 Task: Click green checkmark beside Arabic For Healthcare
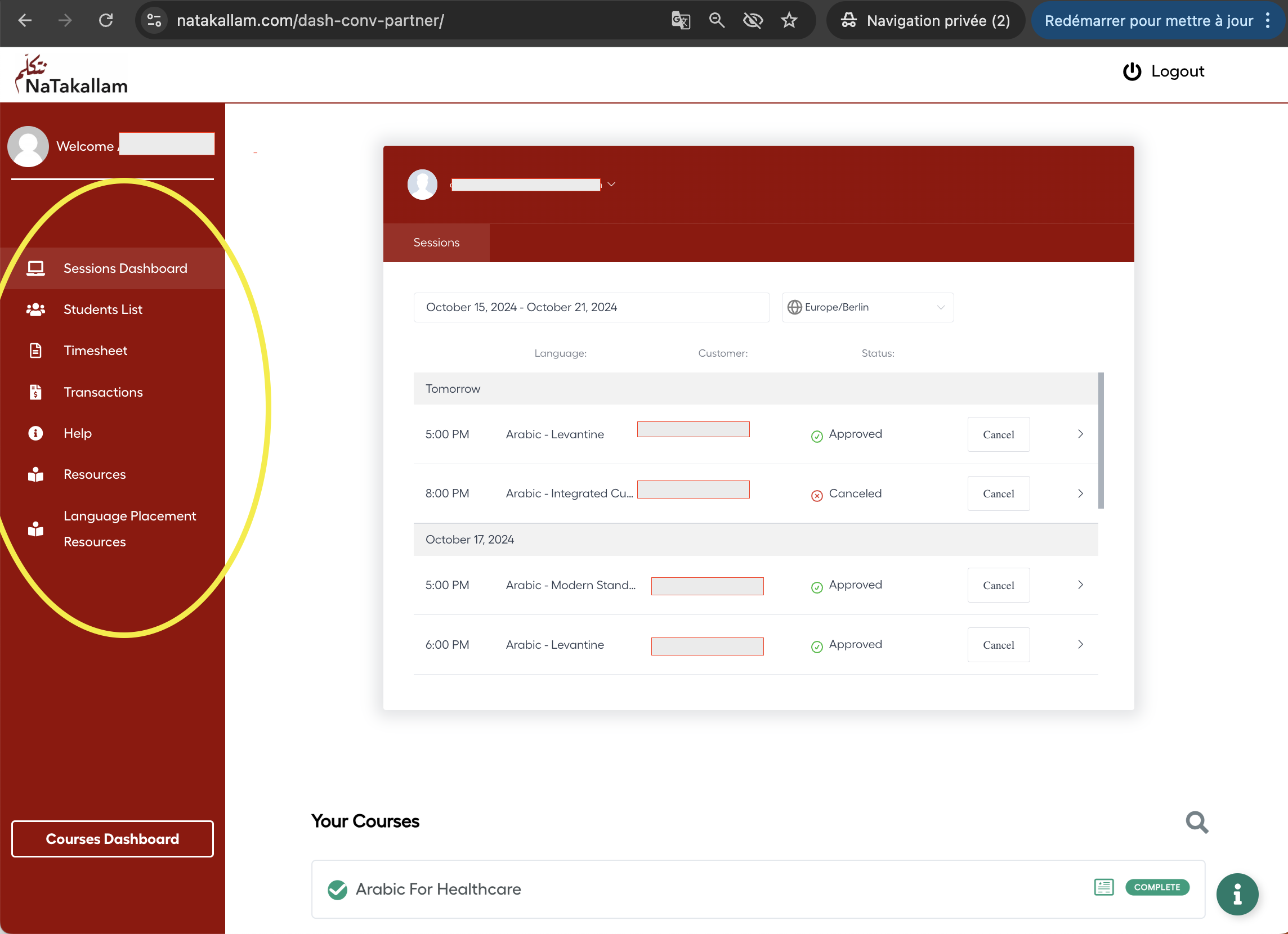pyautogui.click(x=337, y=890)
